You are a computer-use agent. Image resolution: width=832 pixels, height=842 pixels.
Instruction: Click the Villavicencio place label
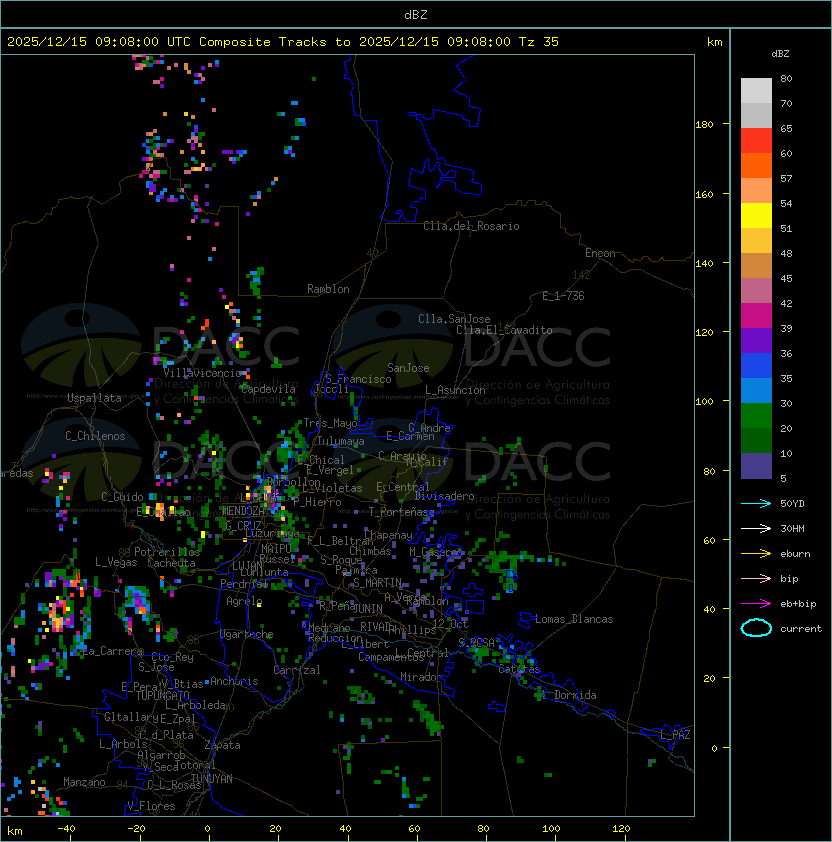pos(202,373)
